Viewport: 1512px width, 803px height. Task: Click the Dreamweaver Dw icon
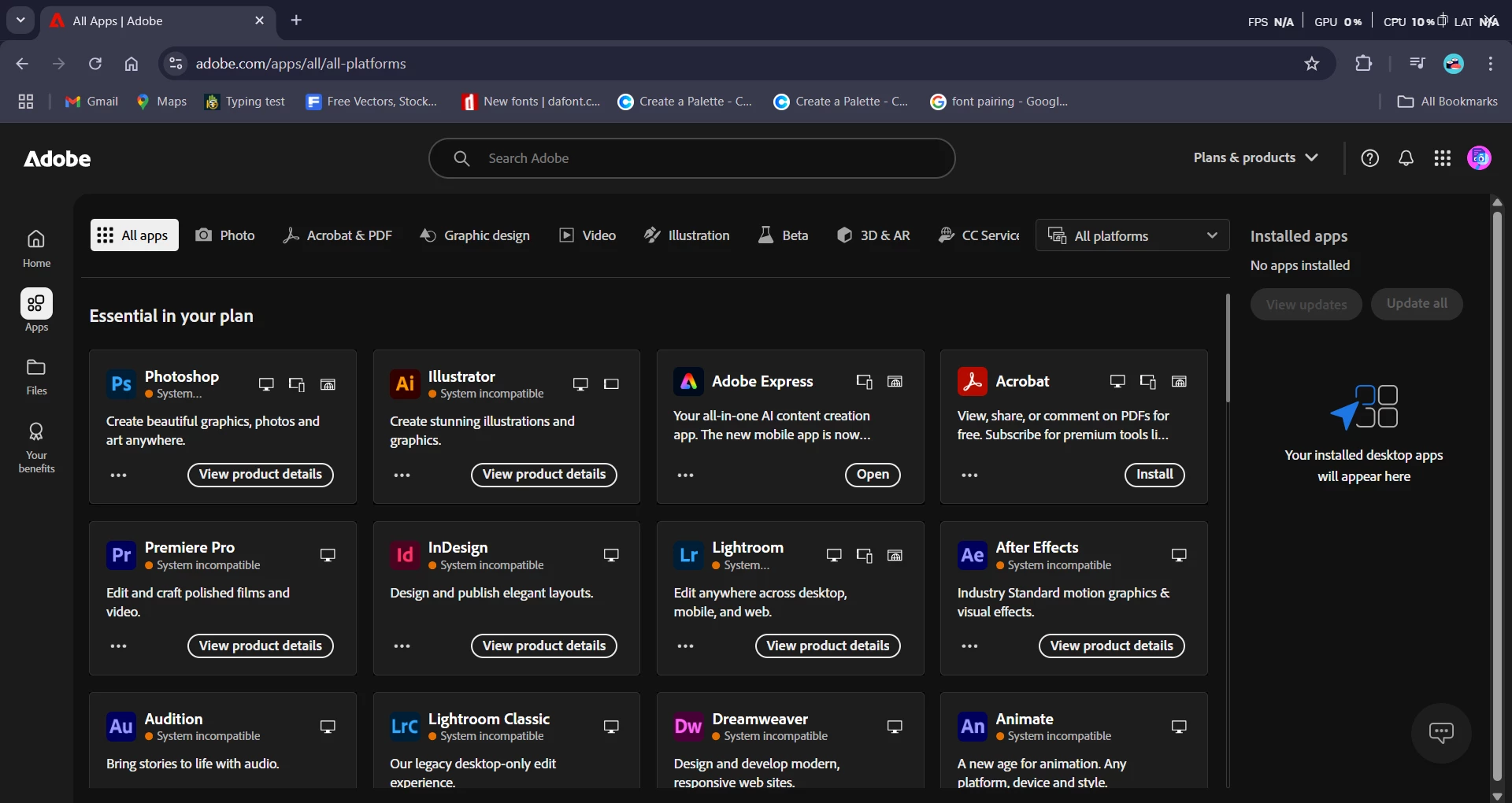(x=688, y=726)
